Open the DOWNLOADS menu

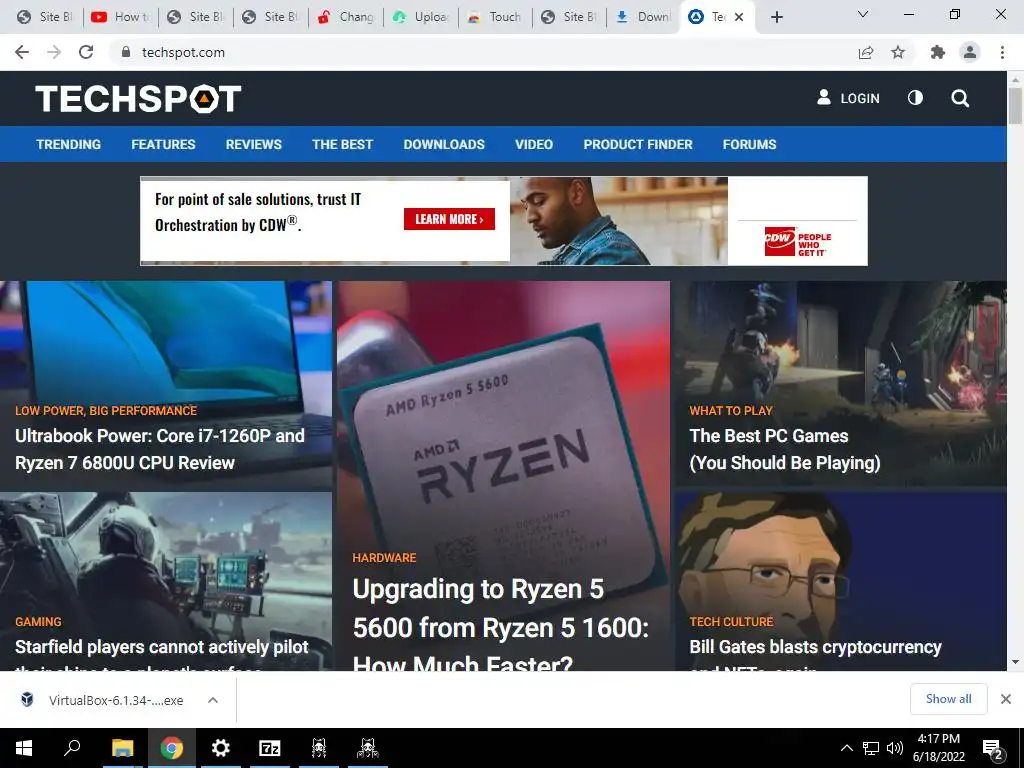tap(444, 144)
